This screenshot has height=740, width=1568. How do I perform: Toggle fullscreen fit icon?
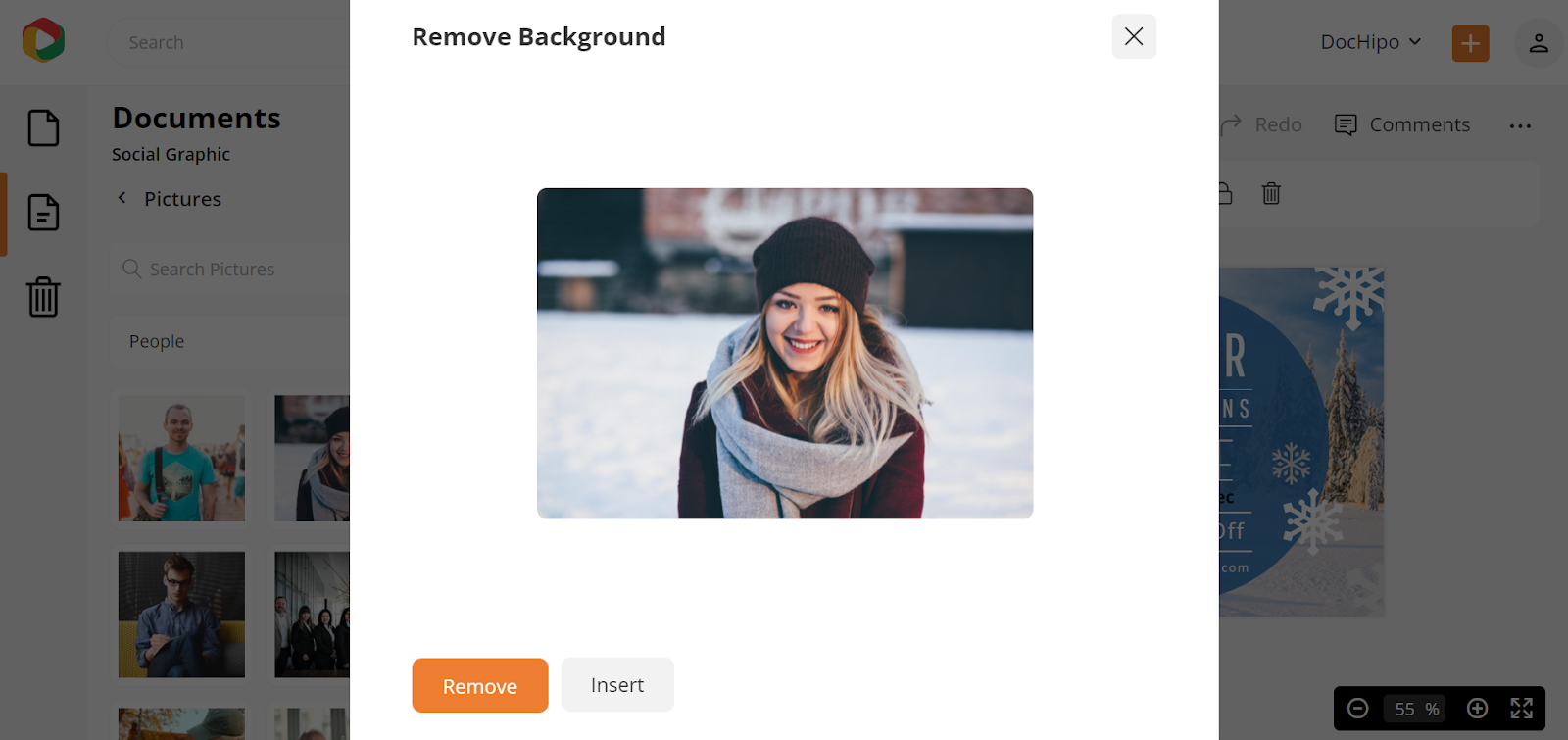(x=1521, y=708)
